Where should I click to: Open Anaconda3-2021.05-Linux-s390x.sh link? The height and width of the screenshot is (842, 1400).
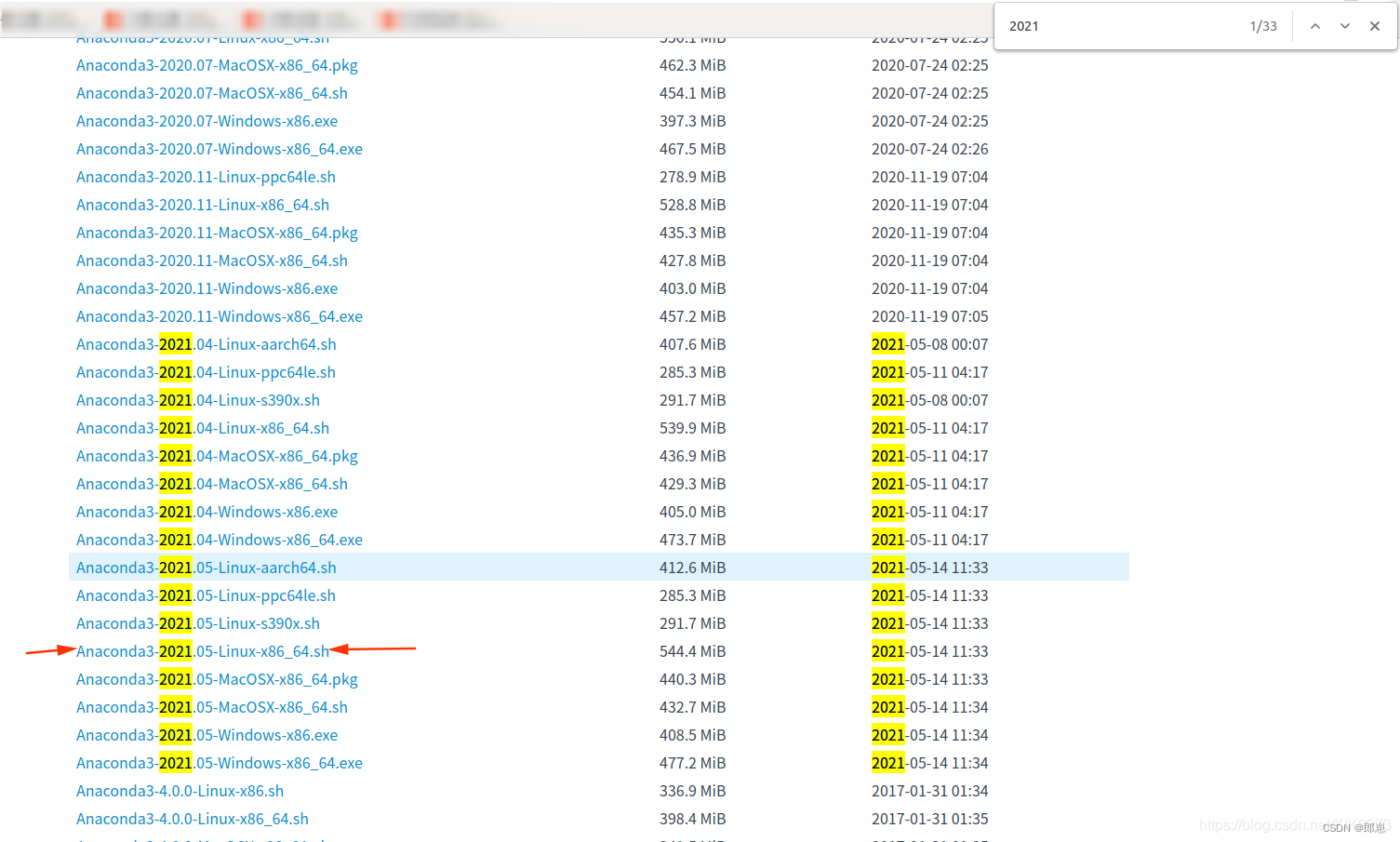[x=198, y=623]
